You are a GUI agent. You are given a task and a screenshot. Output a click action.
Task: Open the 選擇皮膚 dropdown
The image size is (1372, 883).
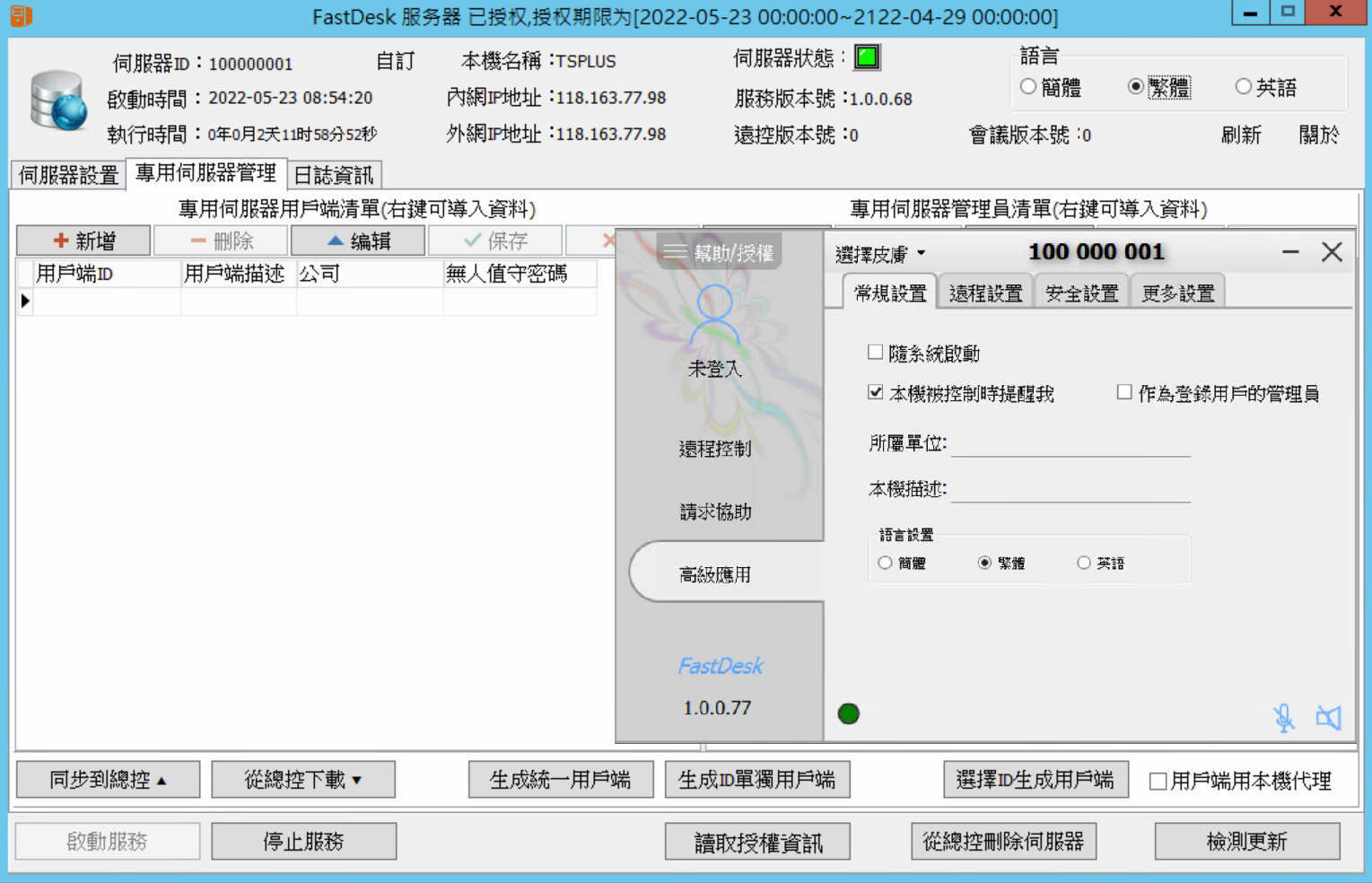tap(879, 254)
